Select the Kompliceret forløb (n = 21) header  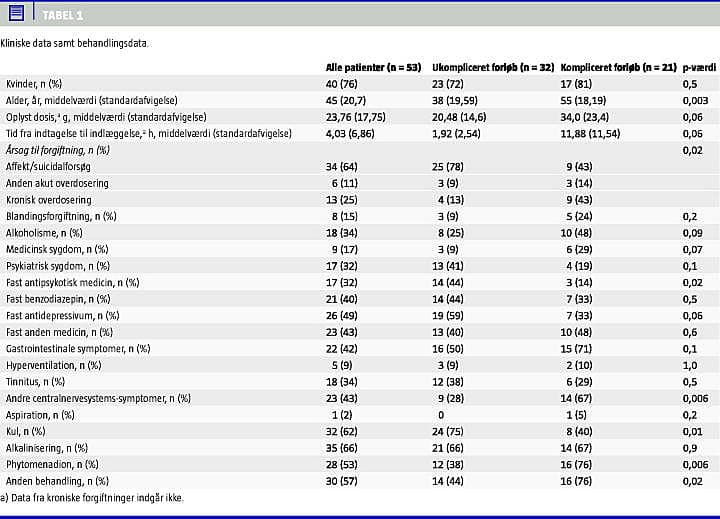[x=616, y=68]
